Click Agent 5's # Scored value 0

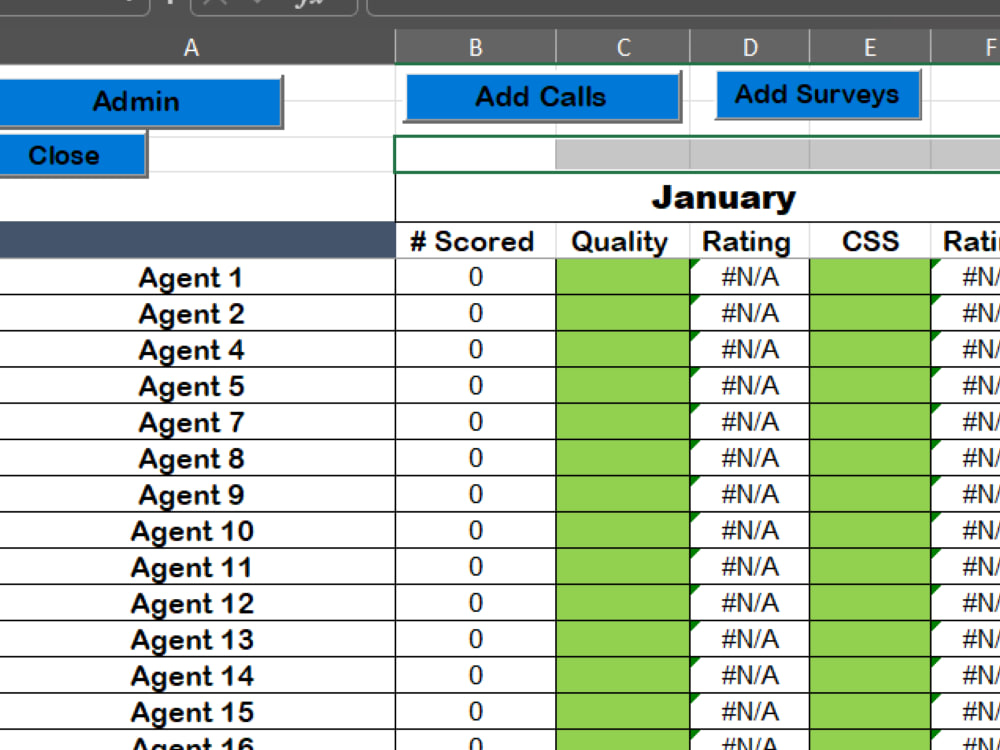pyautogui.click(x=476, y=385)
